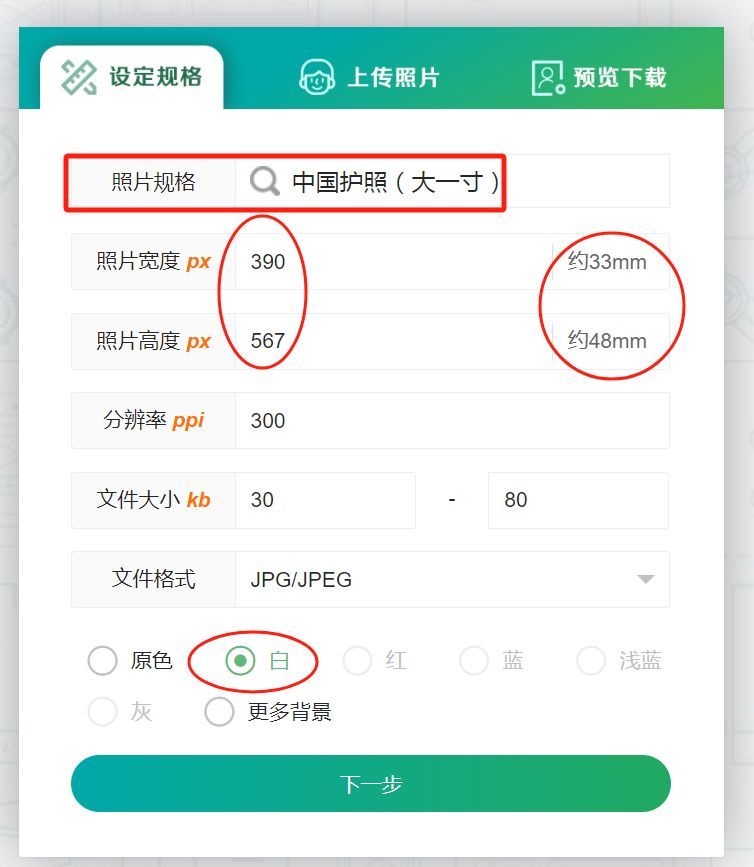Click the ruler icon on 设定规格 tab
The width and height of the screenshot is (754, 867).
(78, 77)
